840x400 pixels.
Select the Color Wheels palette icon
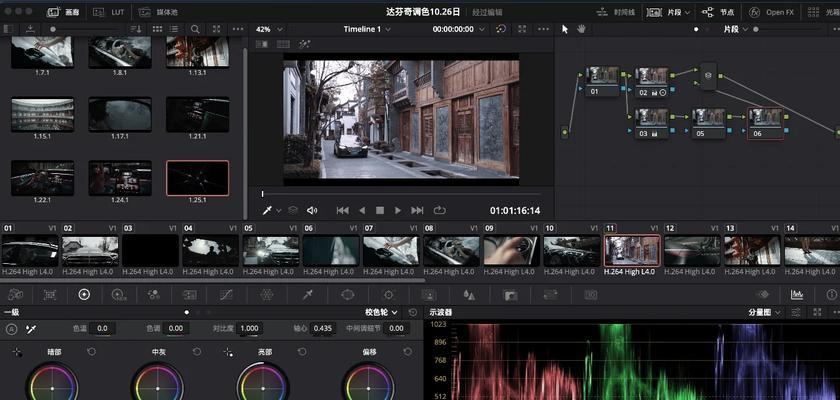84,295
